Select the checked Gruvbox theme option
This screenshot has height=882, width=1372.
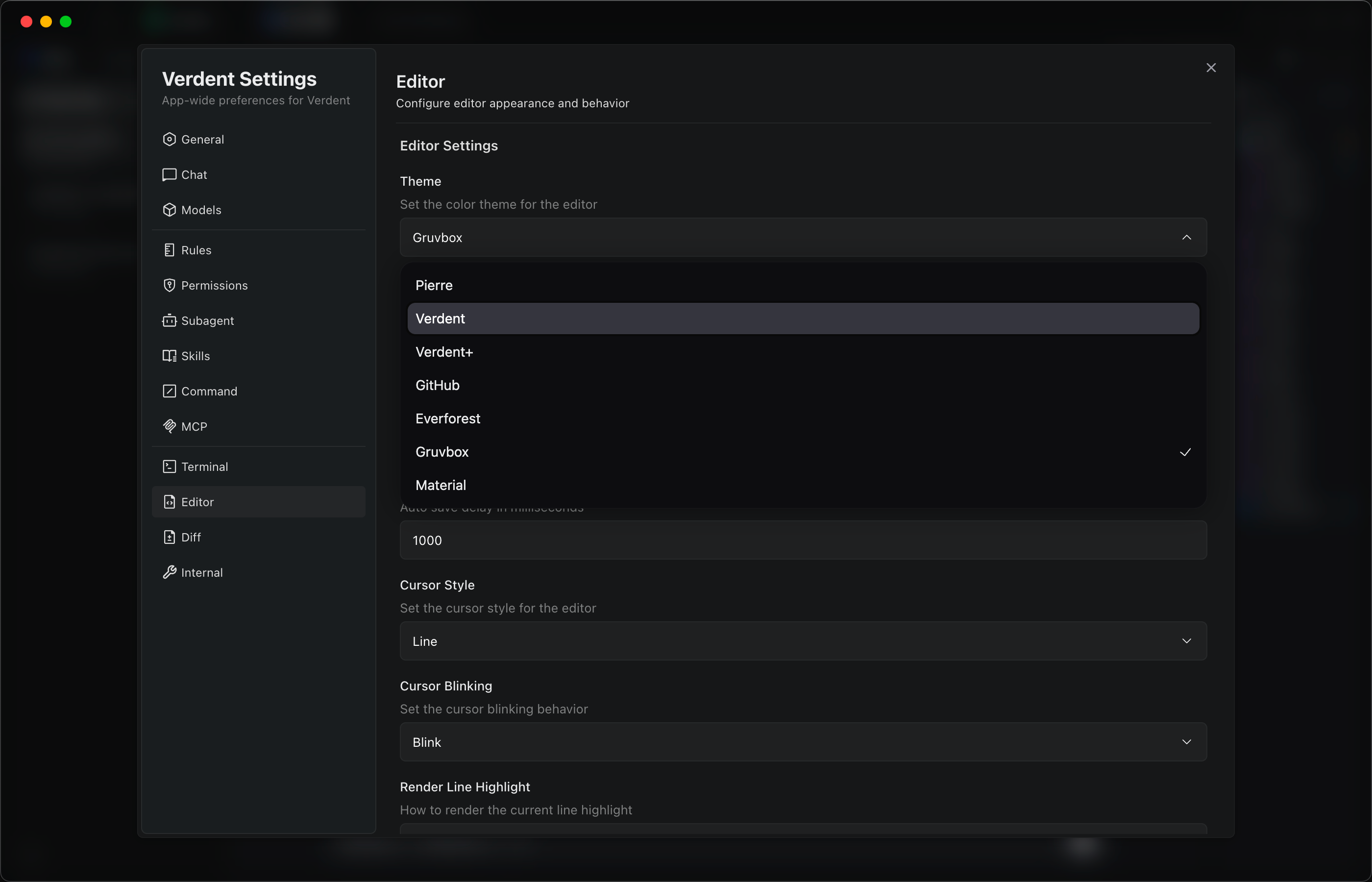[x=442, y=452]
